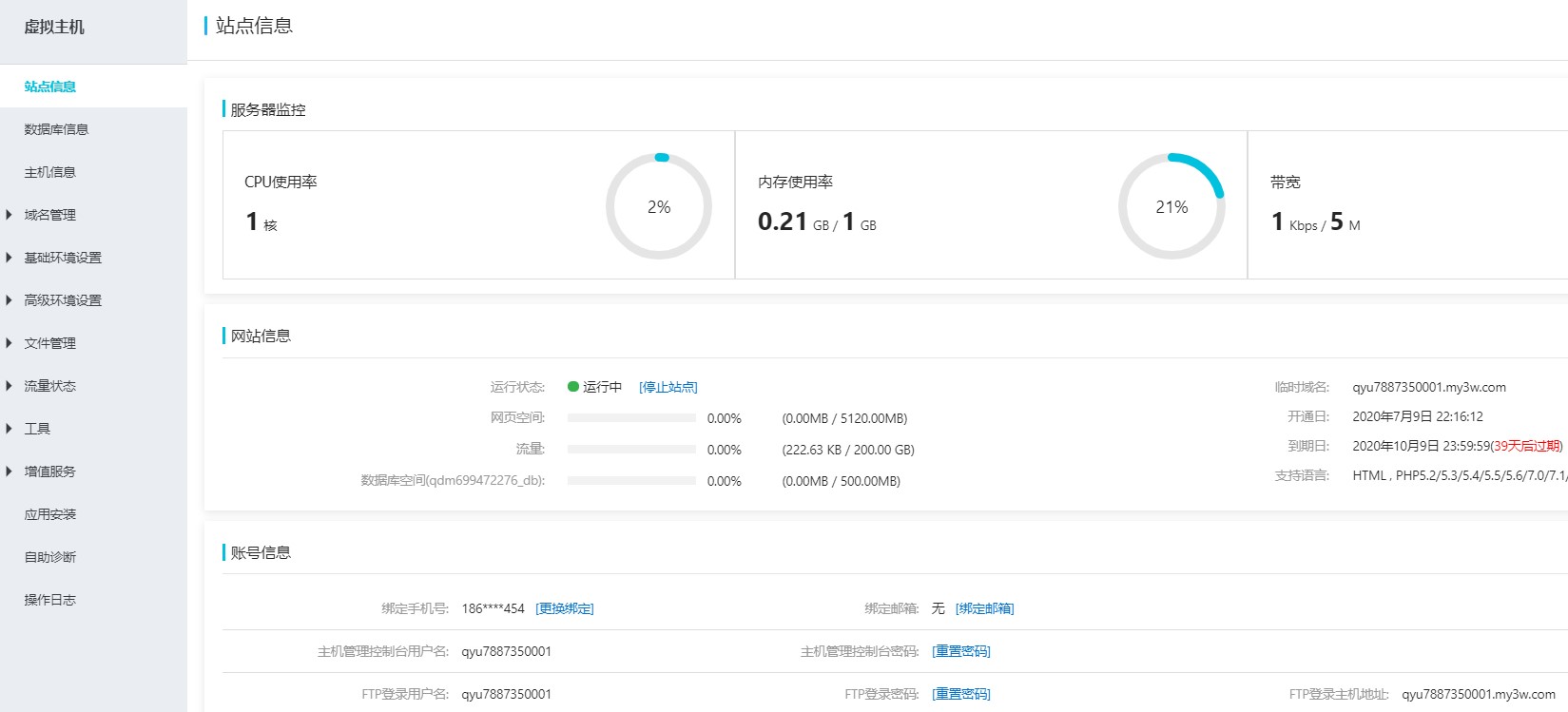The height and width of the screenshot is (712, 1568).
Task: Click the web space value (0.00MB / 5120.00MB)
Action: 844,418
